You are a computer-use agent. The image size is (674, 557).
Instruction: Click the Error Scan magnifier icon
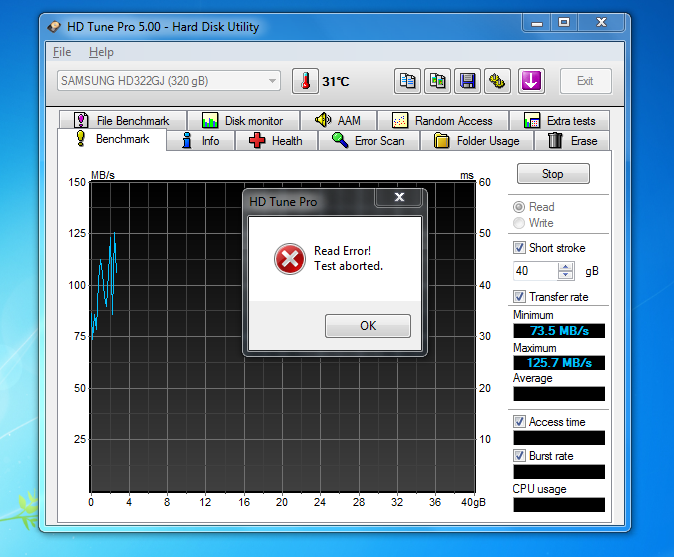tap(340, 140)
